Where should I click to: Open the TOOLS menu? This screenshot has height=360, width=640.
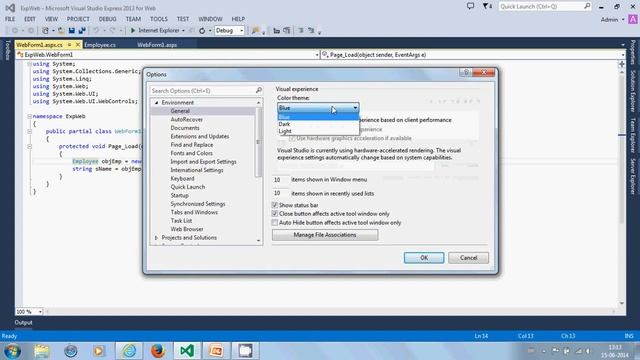pyautogui.click(x=158, y=19)
